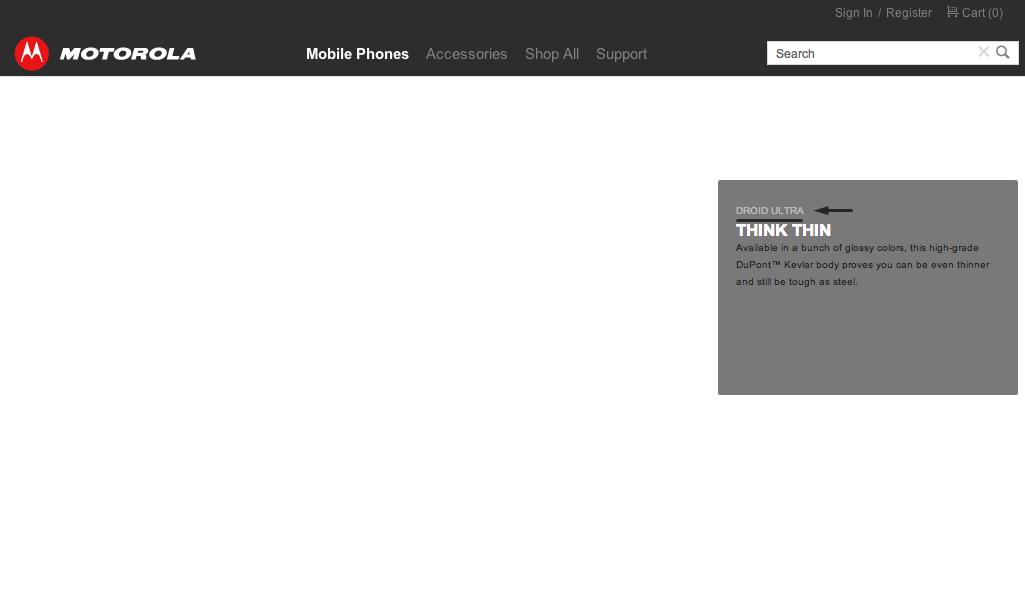Navigate to the Support section
This screenshot has height=600, width=1025.
click(621, 54)
